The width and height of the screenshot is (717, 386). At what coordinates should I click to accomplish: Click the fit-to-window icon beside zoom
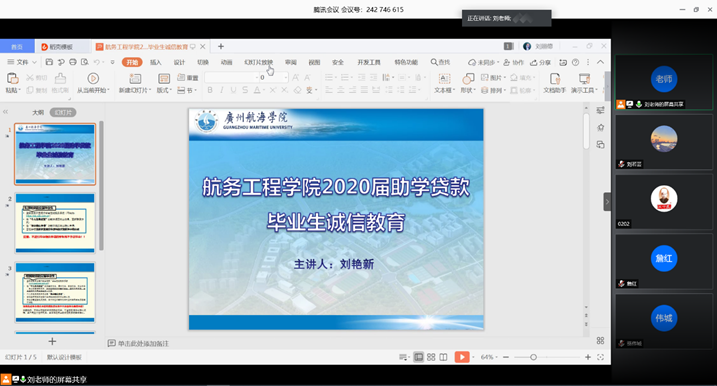(601, 357)
